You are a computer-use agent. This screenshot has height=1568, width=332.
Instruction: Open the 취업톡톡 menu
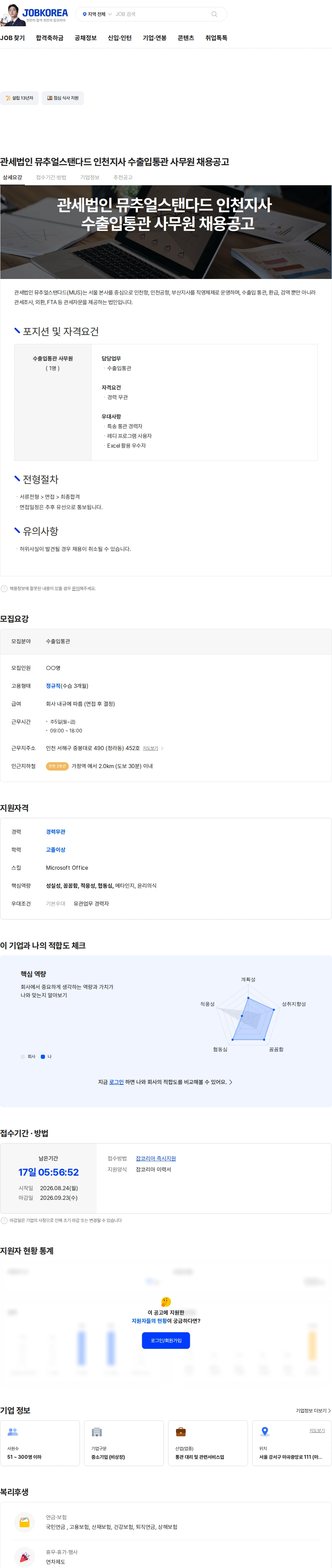click(x=216, y=38)
